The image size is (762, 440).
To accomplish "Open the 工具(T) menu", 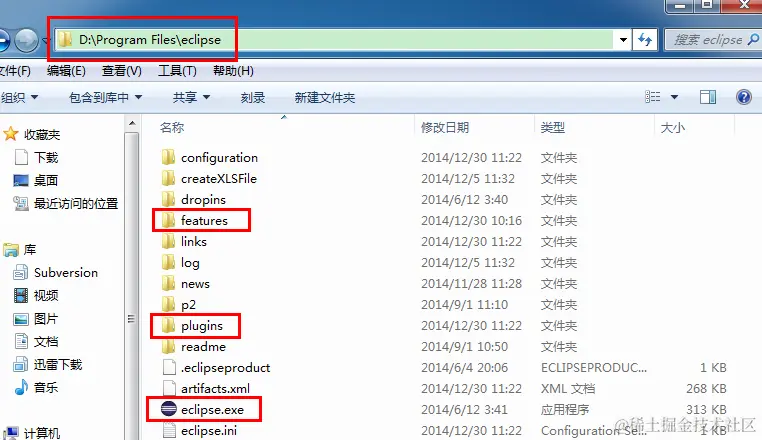I will coord(177,71).
